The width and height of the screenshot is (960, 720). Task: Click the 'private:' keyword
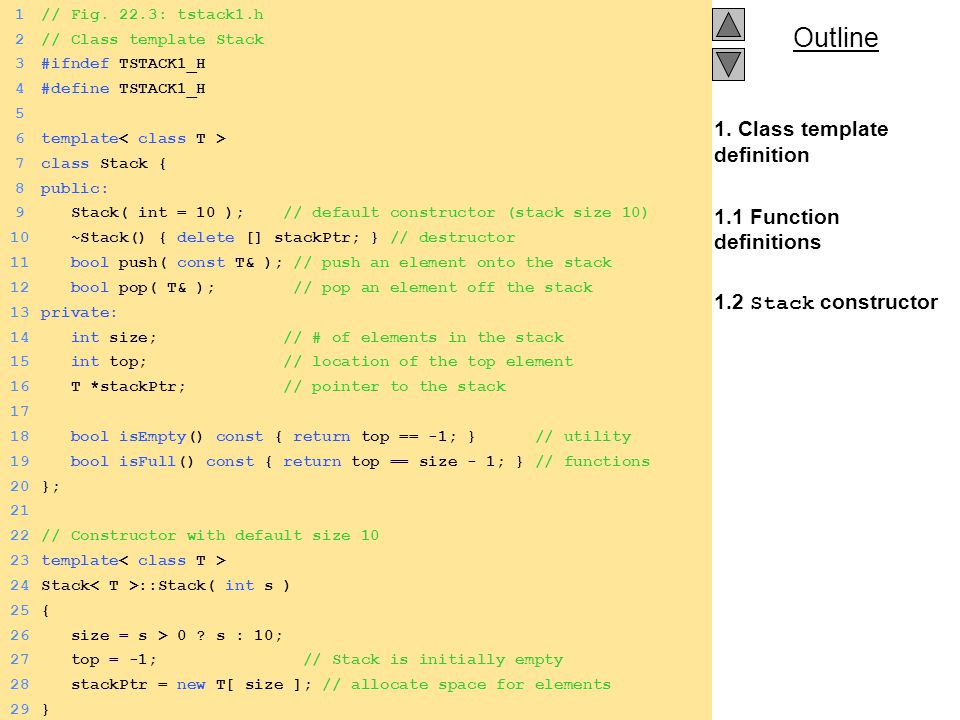pyautogui.click(x=79, y=313)
